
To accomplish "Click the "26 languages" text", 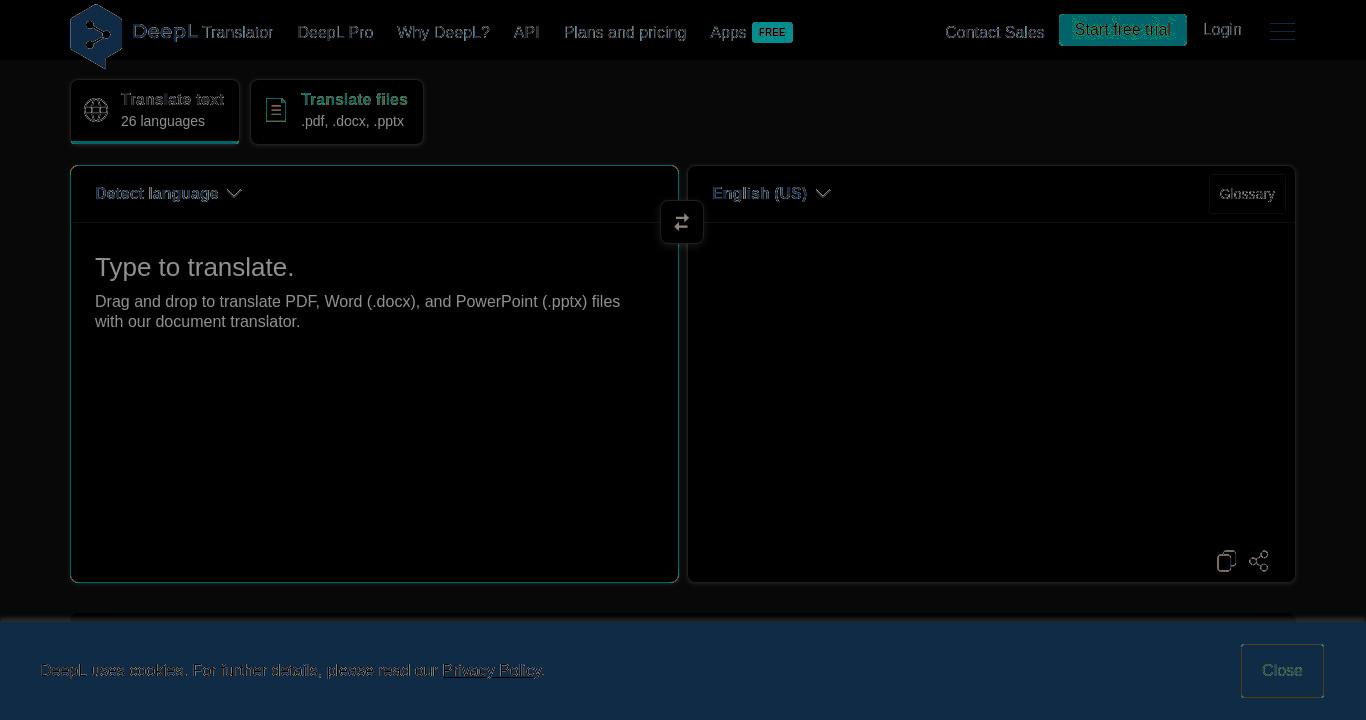I will pyautogui.click(x=163, y=121).
